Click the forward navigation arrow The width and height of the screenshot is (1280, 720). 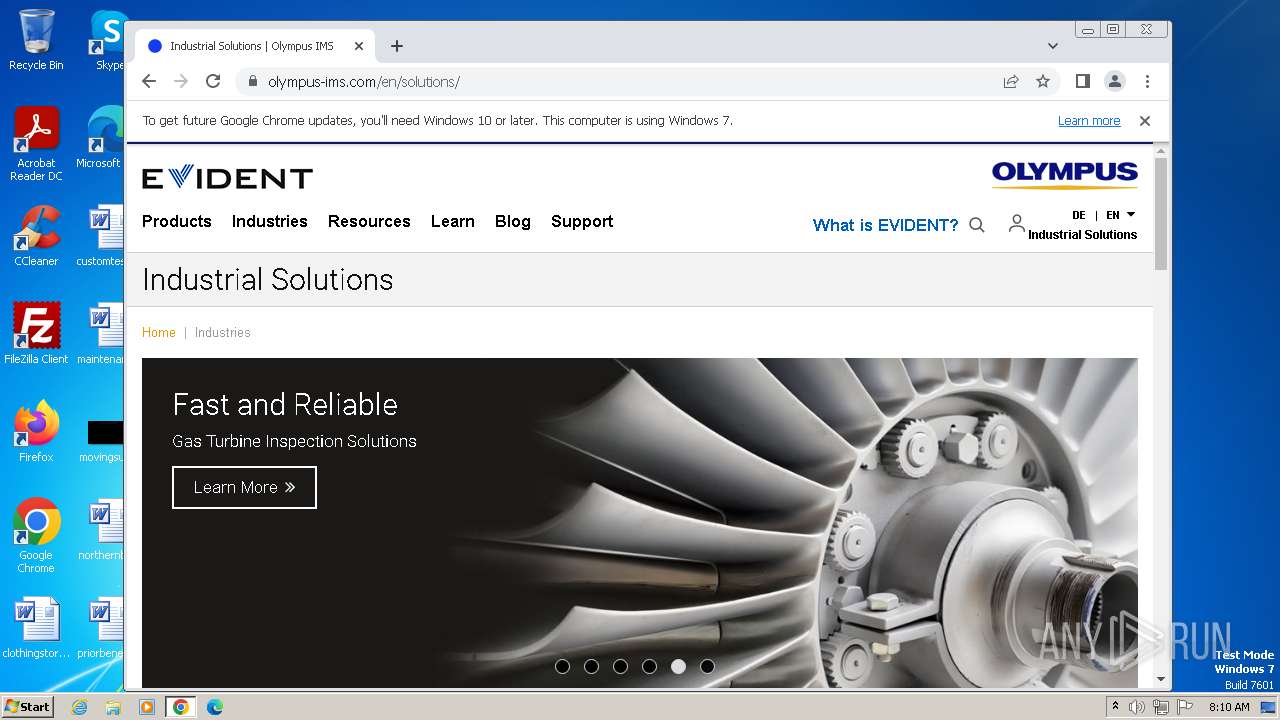click(181, 81)
